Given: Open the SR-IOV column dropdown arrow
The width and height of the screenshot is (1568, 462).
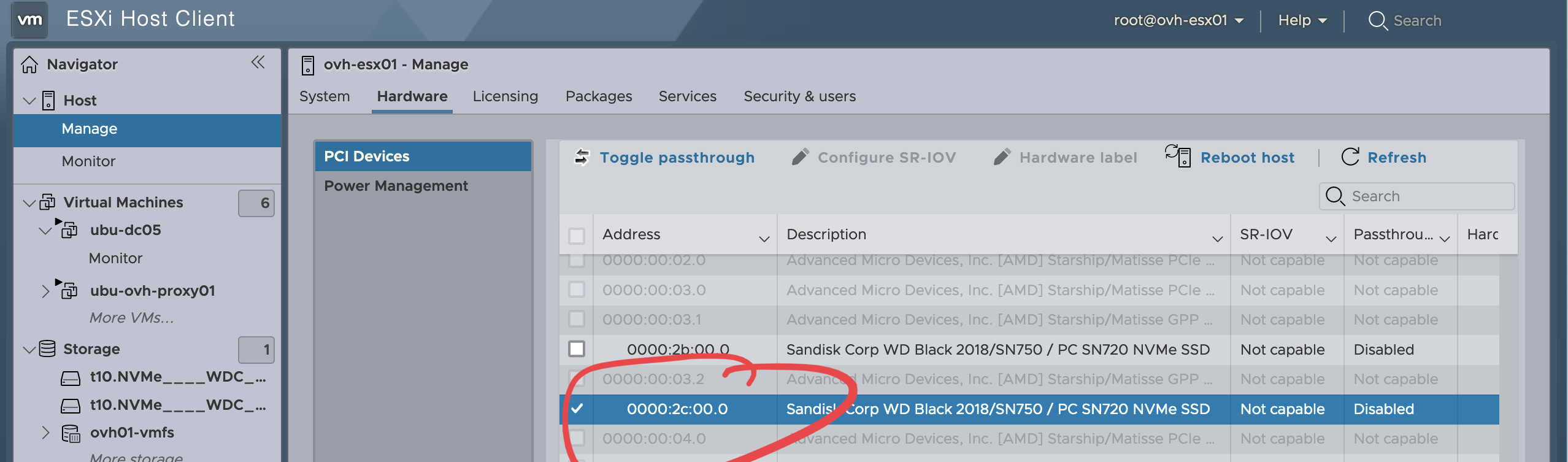Looking at the screenshot, I should click(1331, 239).
